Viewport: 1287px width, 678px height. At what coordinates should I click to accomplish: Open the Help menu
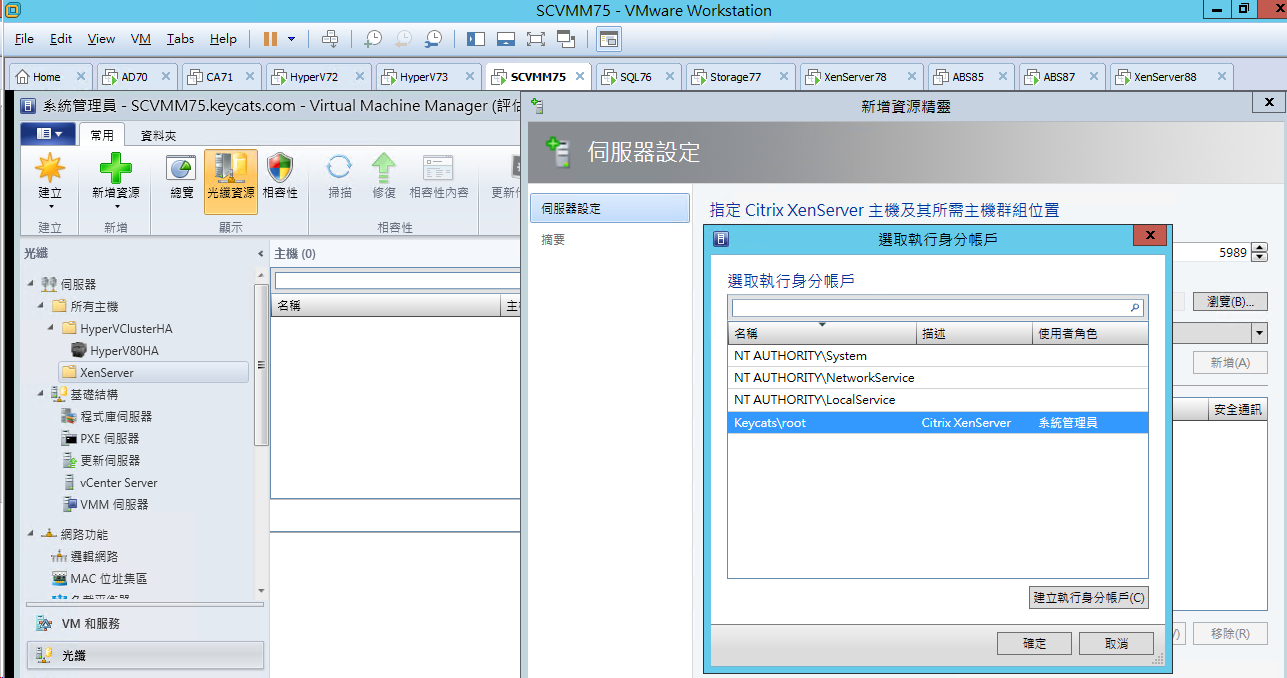click(223, 39)
